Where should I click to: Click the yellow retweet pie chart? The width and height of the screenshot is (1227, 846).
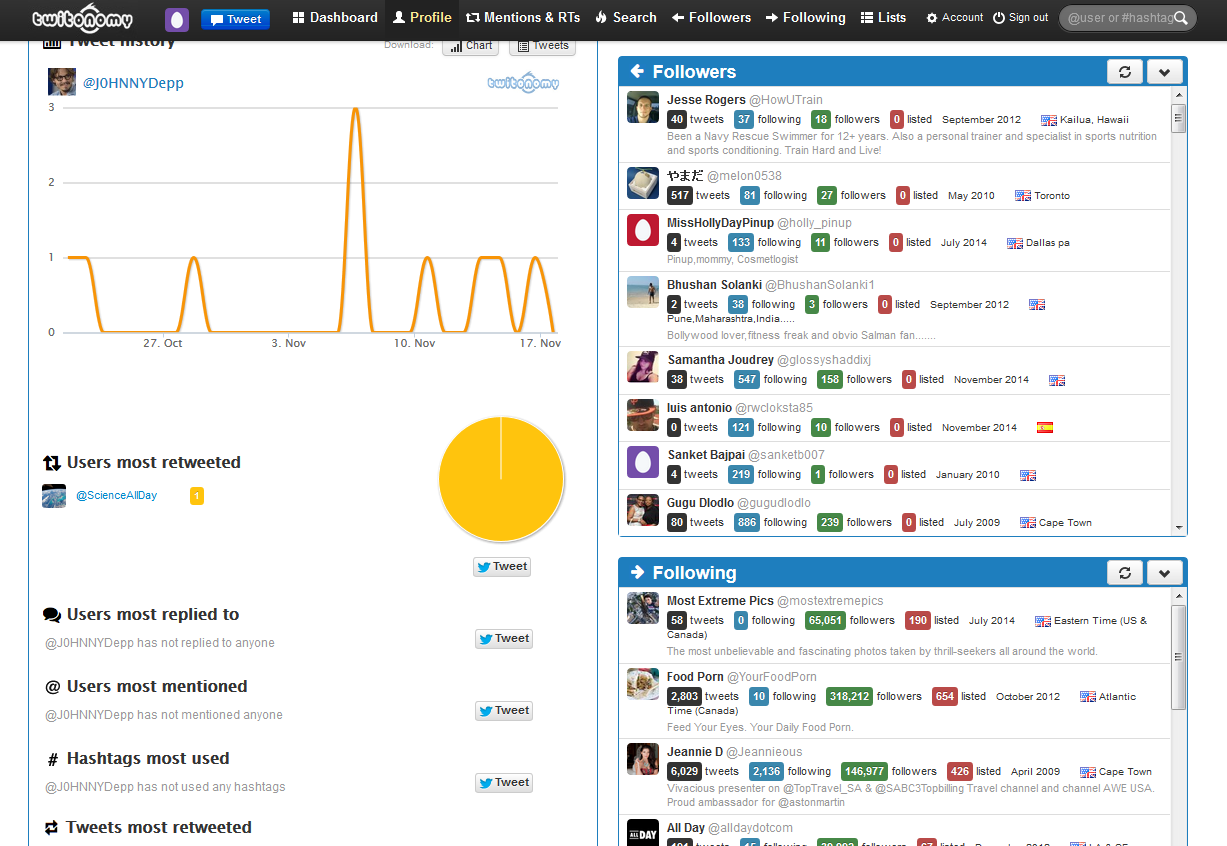coord(501,480)
